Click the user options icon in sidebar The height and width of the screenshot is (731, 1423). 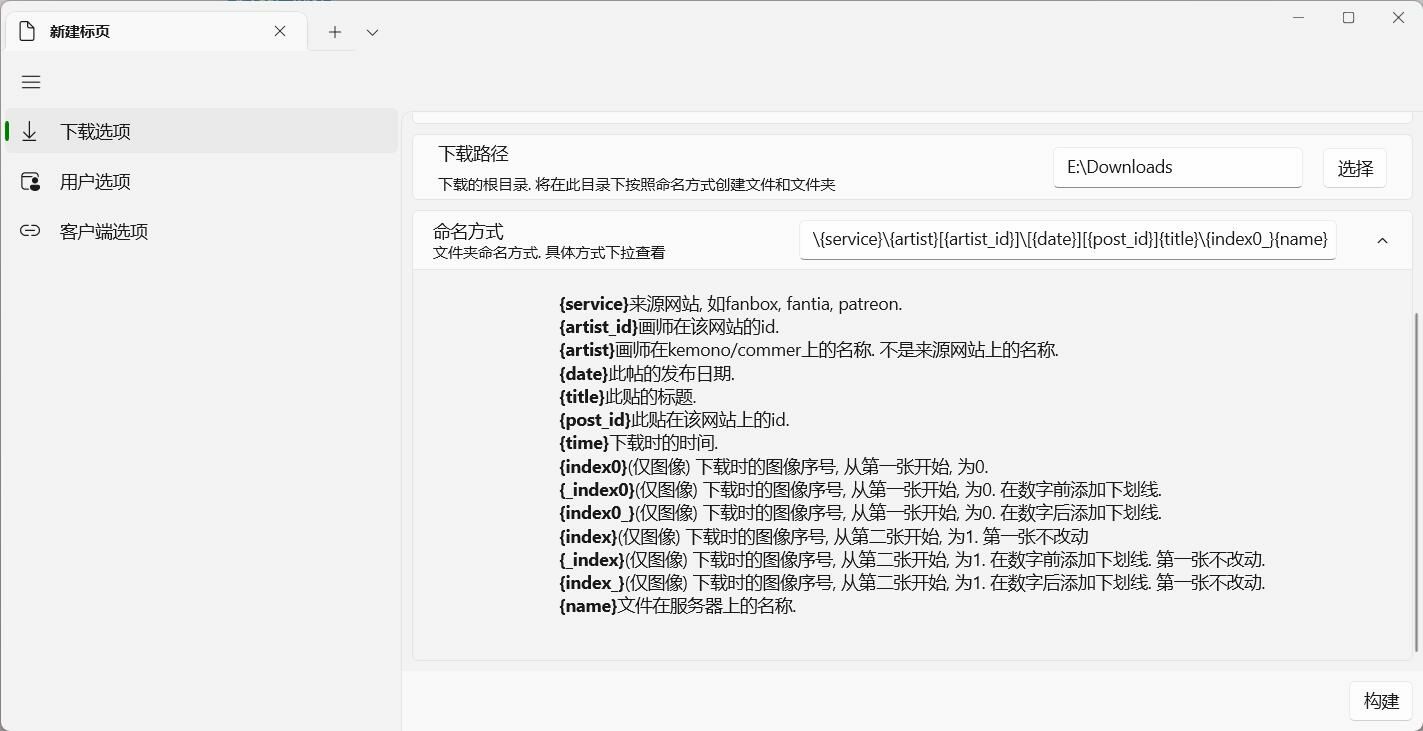[x=30, y=182]
